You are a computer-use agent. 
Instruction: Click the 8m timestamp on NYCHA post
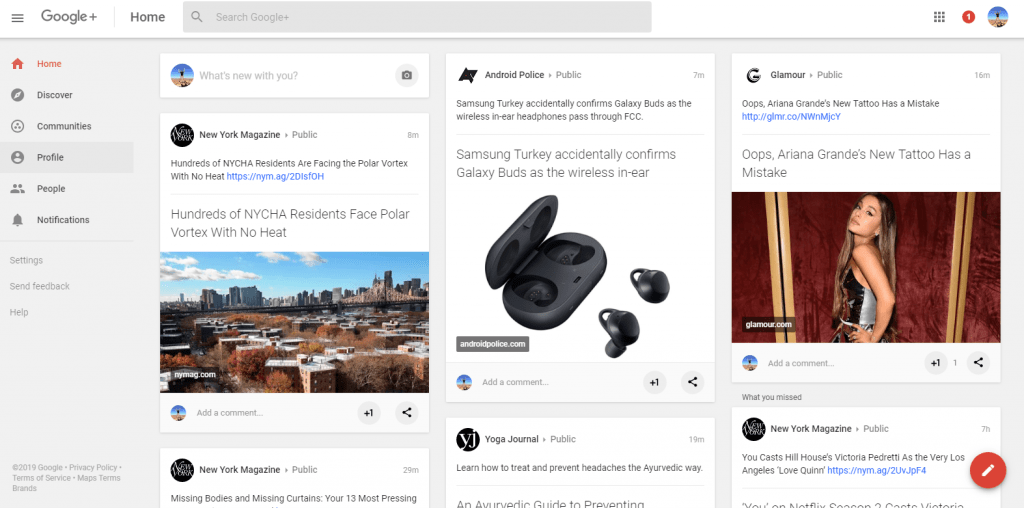(x=413, y=135)
